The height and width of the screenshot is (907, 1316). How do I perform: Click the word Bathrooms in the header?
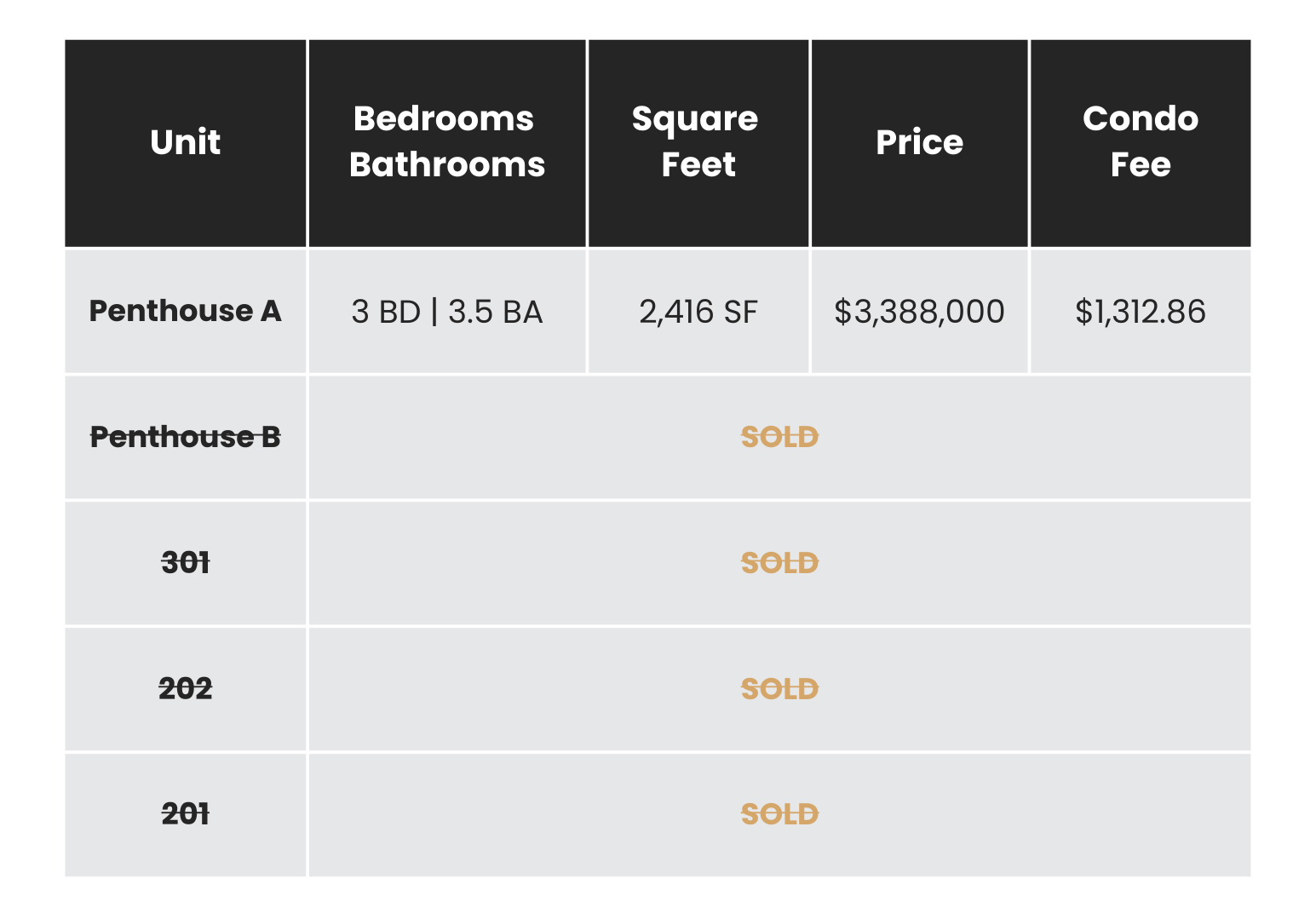point(446,164)
